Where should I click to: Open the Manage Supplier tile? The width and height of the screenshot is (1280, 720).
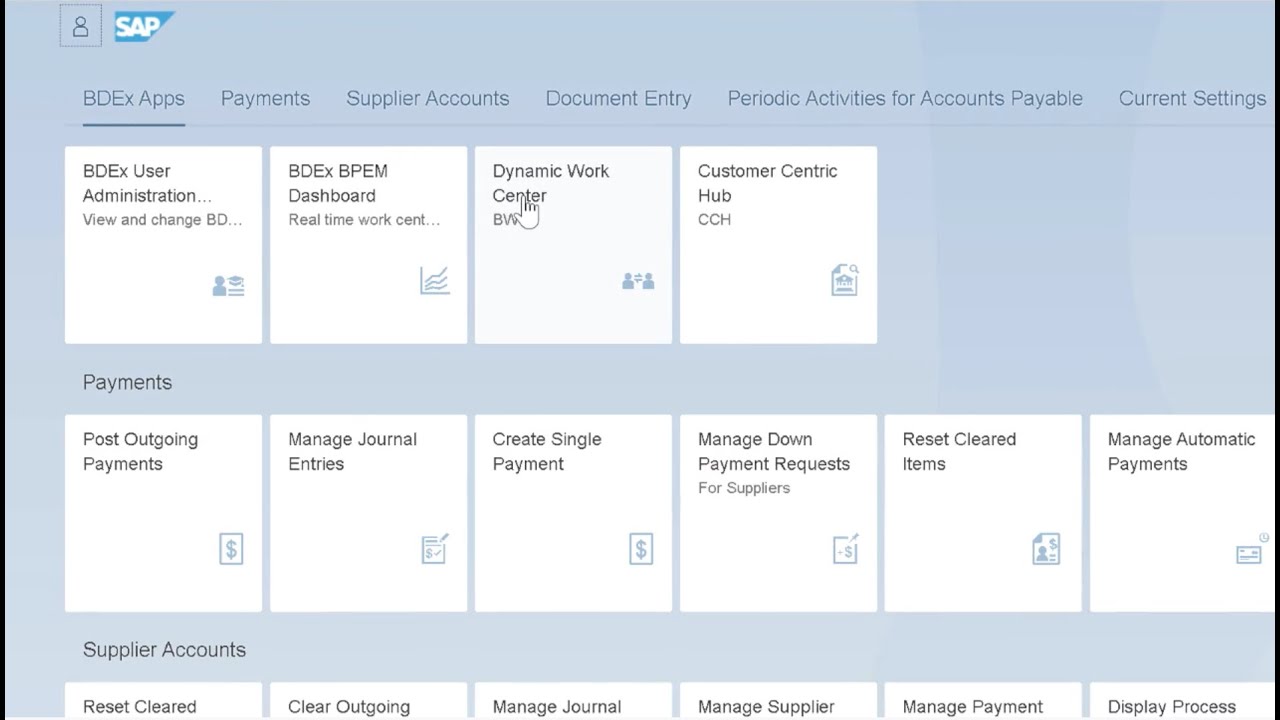[x=778, y=701]
